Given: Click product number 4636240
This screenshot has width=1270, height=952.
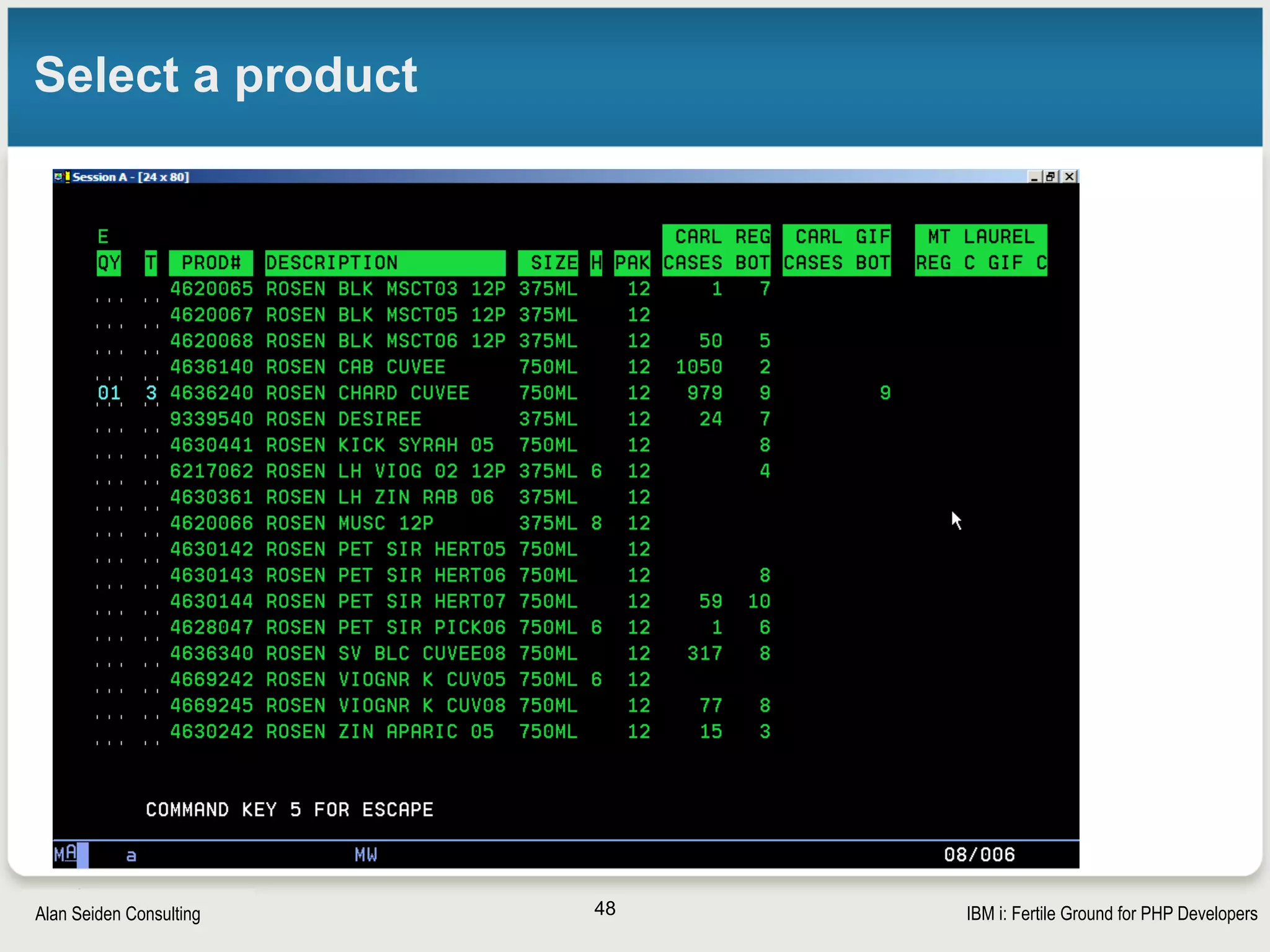Looking at the screenshot, I should coord(211,393).
